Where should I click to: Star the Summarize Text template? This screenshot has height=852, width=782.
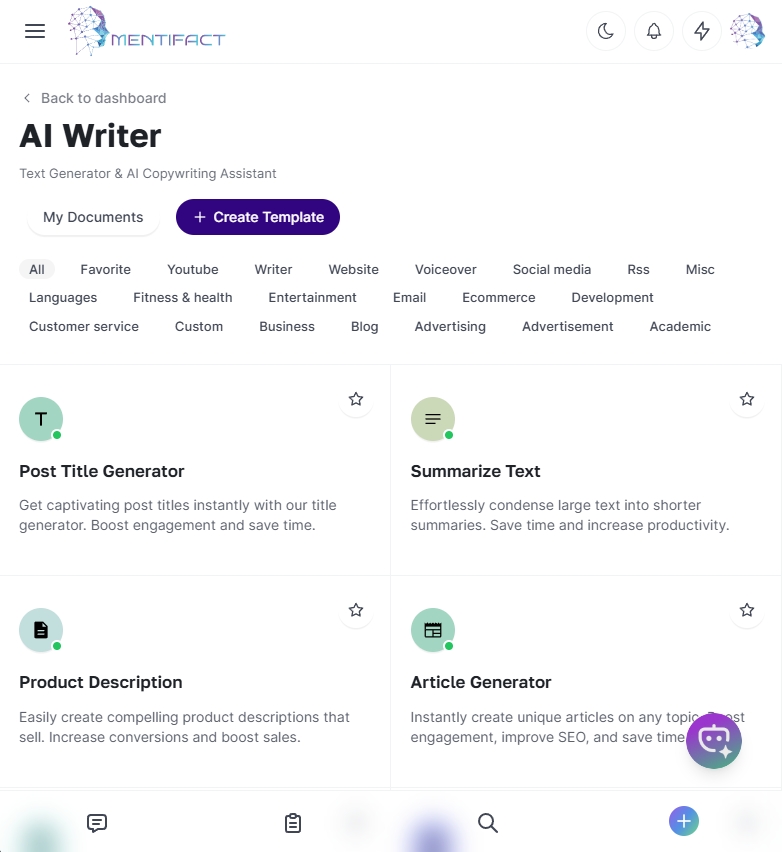pos(747,399)
